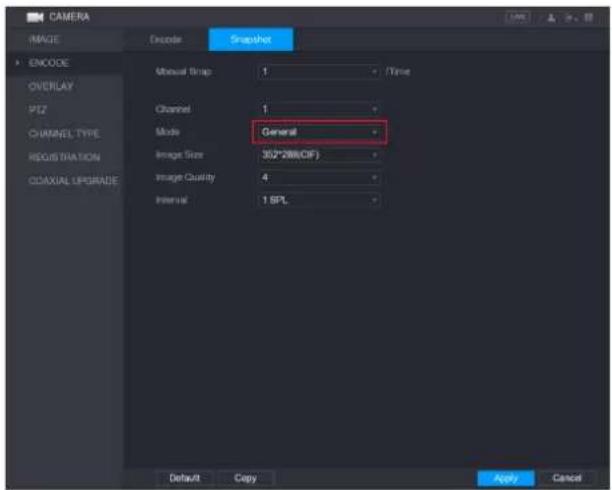Click the camera icon beside the CAMERA title
612x490 pixels.
tap(35, 17)
